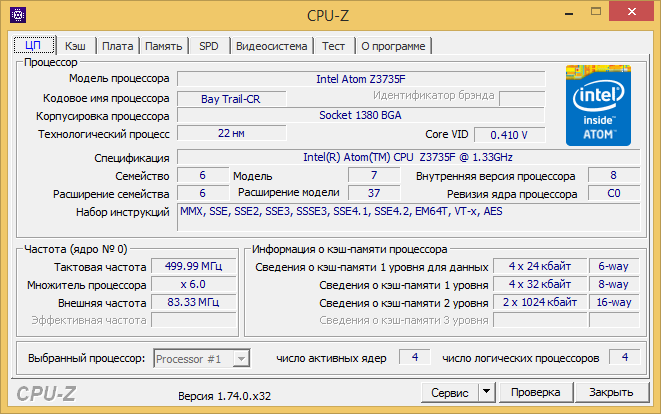
Task: Click the Сервис button
Action: (x=449, y=392)
